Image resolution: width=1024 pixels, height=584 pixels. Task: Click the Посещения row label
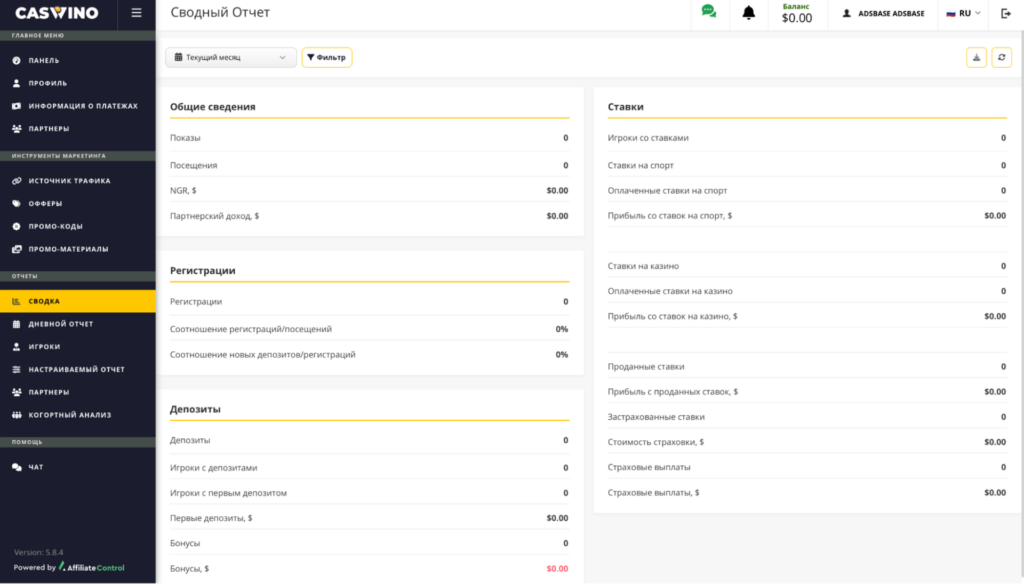[x=194, y=165]
